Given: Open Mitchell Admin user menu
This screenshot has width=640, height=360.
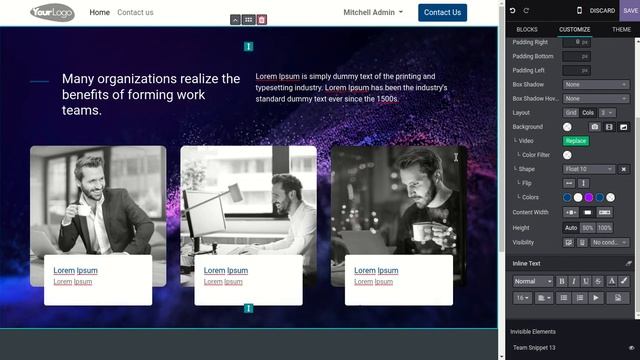Looking at the screenshot, I should click(x=373, y=12).
